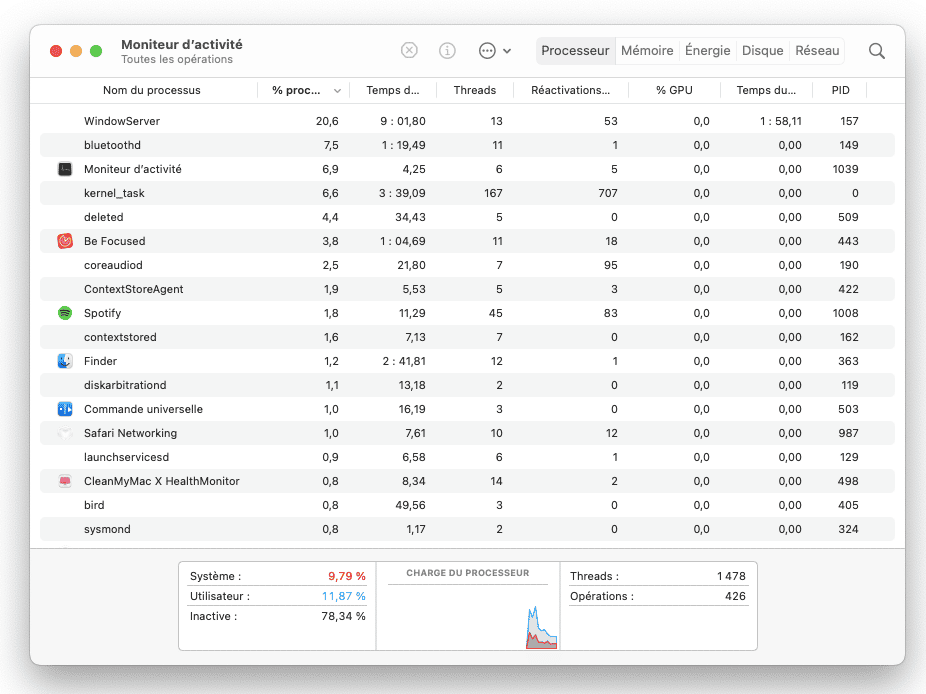Click the Be Focused app icon
The image size is (926, 694).
[x=65, y=241]
